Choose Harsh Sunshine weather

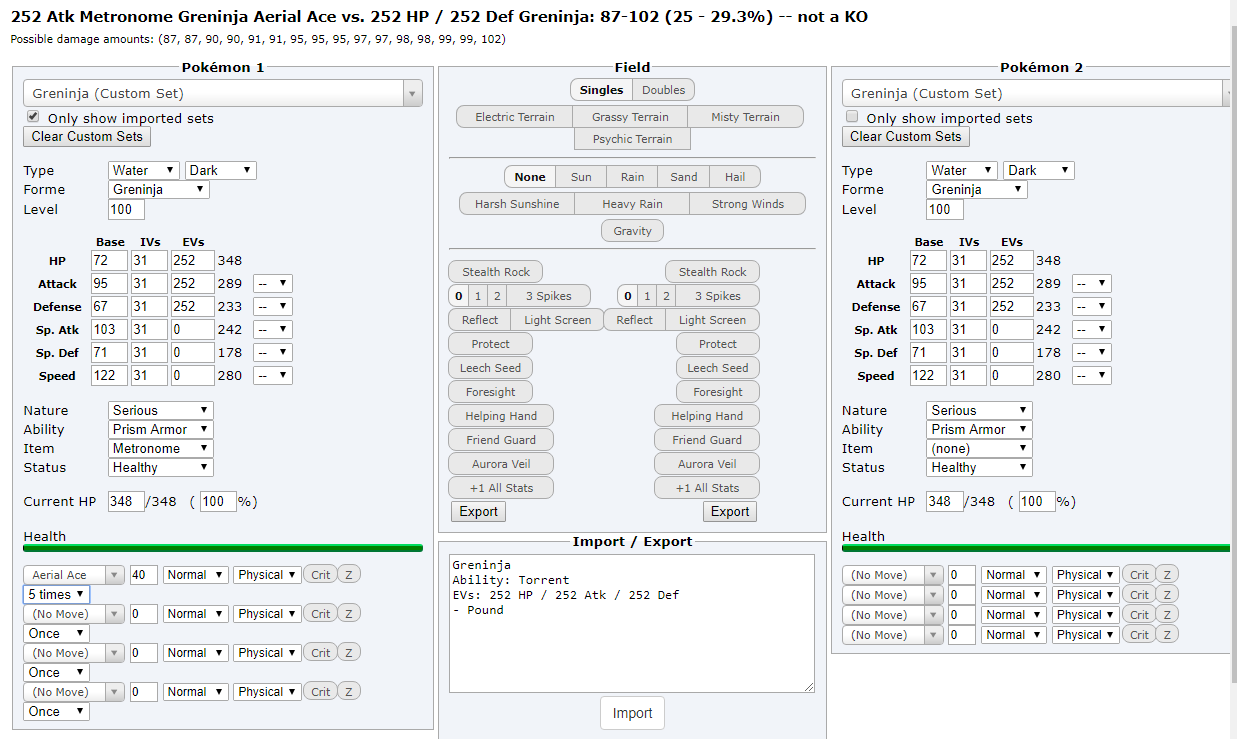pos(517,204)
